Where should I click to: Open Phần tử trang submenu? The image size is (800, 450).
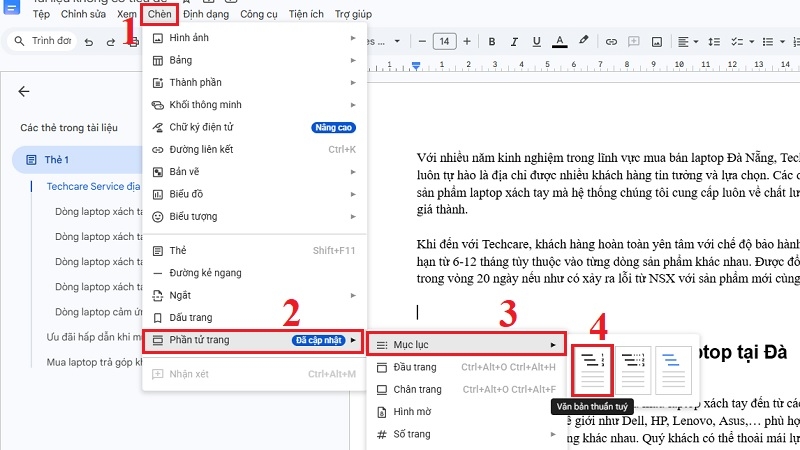pyautogui.click(x=254, y=340)
